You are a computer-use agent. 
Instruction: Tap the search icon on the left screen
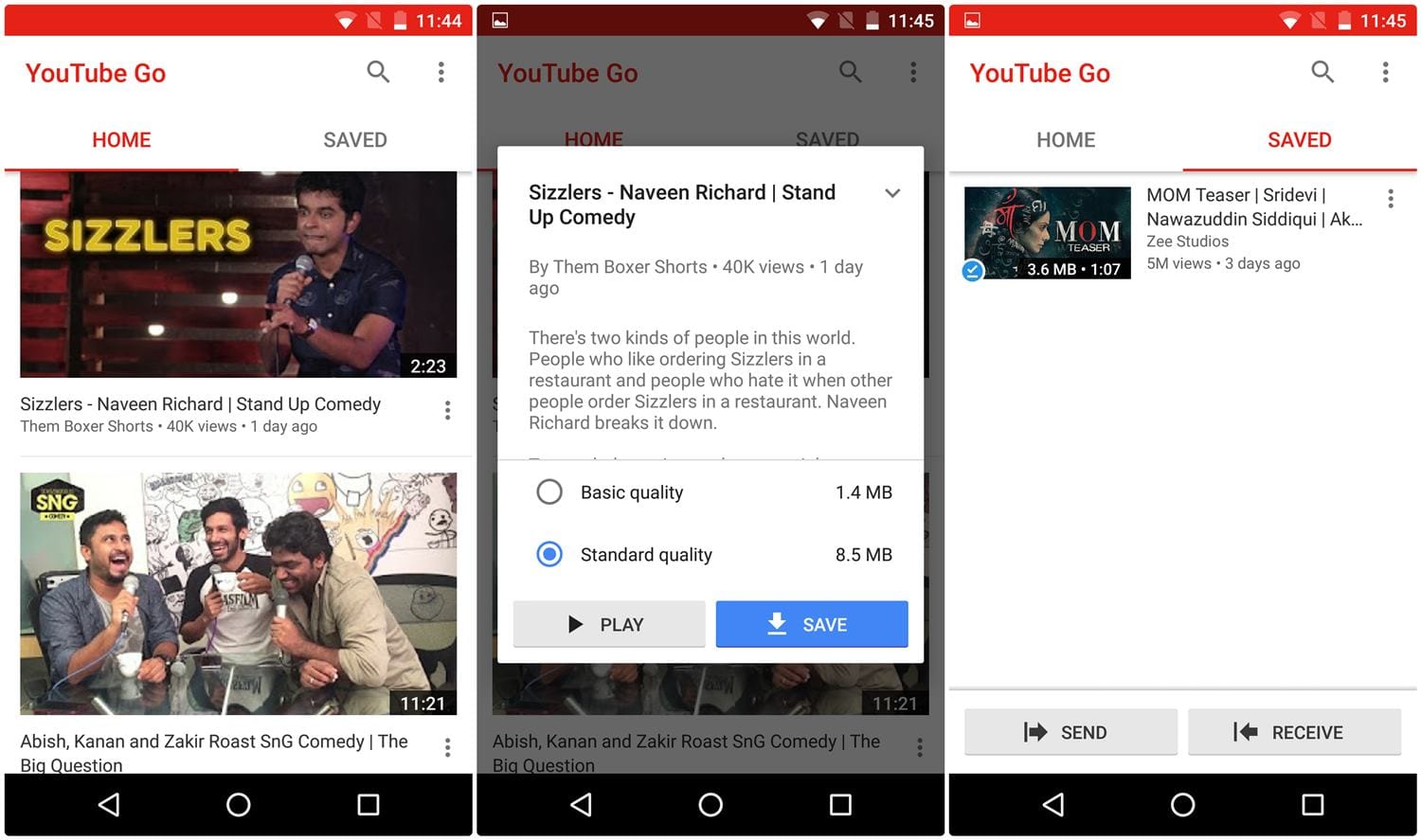pos(378,72)
